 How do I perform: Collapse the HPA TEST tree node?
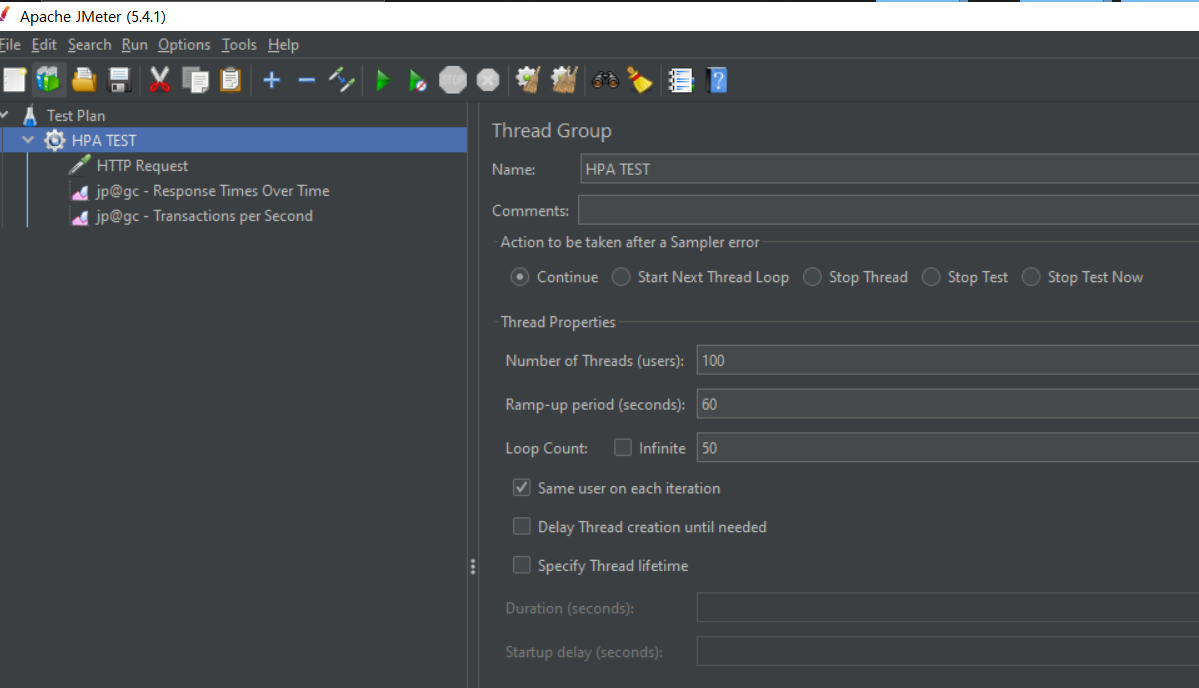(28, 140)
